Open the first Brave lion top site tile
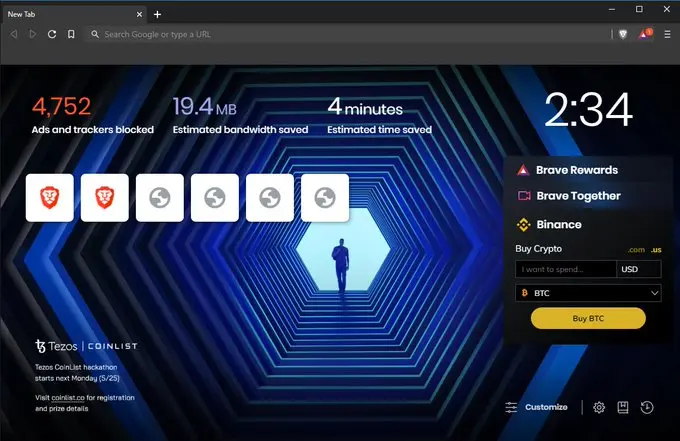The image size is (680, 441). coord(49,198)
